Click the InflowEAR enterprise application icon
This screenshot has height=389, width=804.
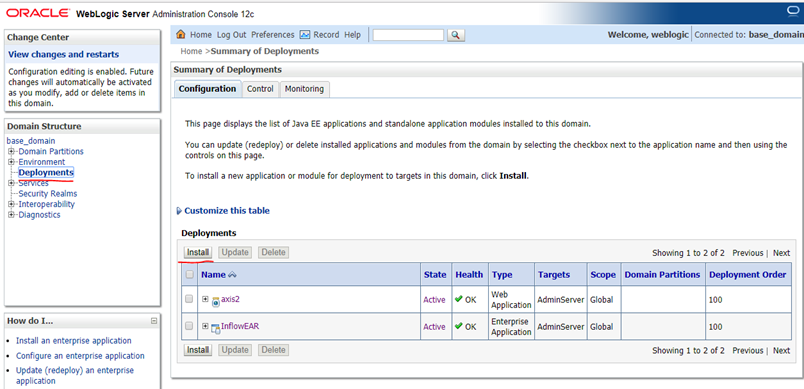click(216, 328)
